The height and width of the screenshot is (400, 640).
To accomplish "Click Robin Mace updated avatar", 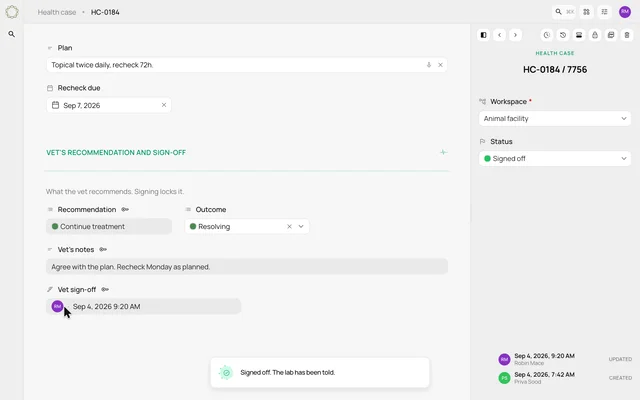I will (504, 359).
